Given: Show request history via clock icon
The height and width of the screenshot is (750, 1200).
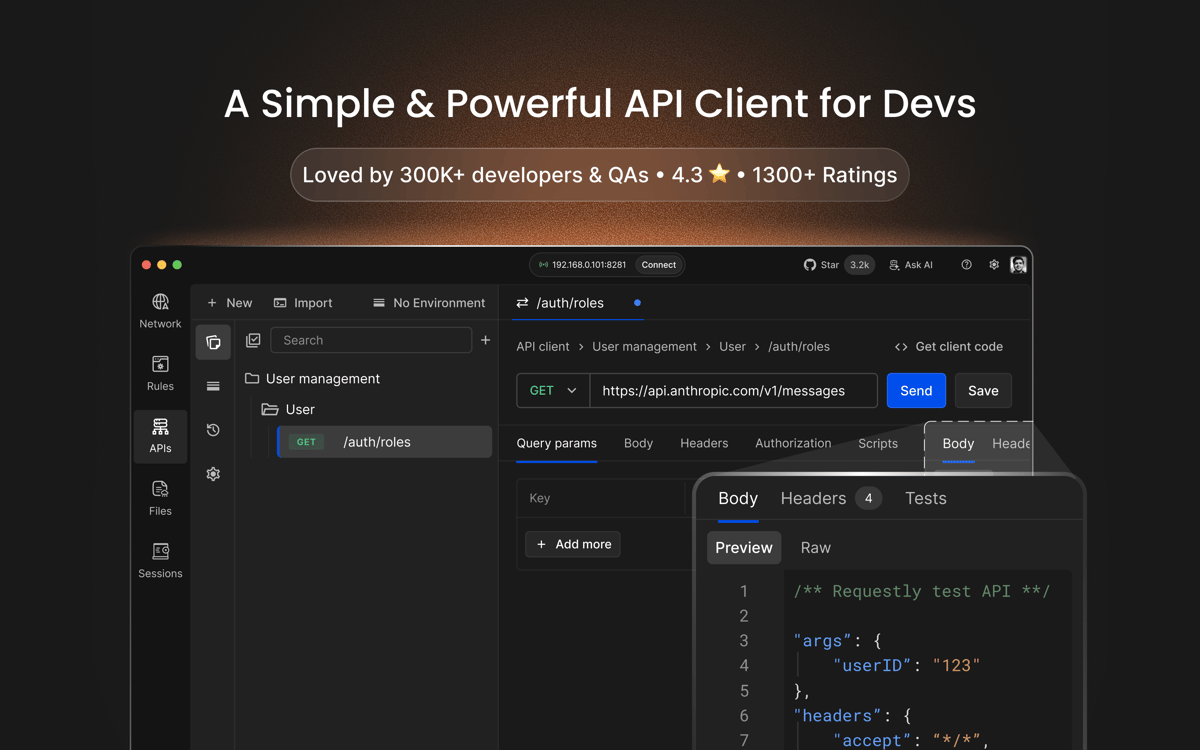Looking at the screenshot, I should click(x=213, y=430).
